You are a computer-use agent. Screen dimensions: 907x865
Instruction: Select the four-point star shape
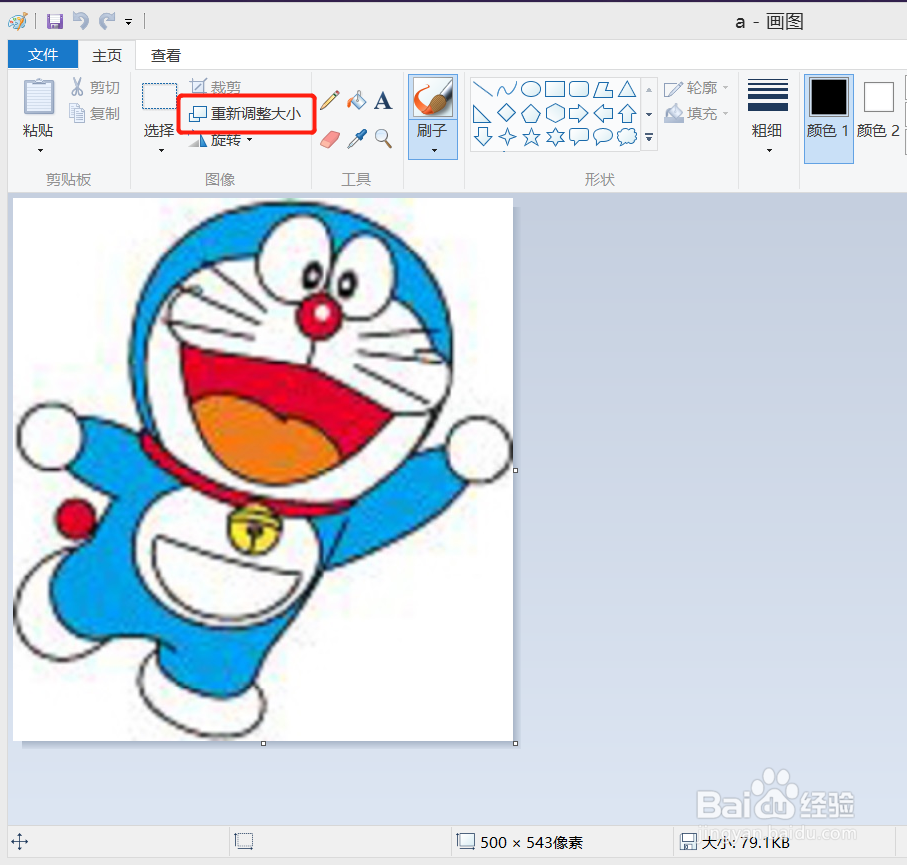[507, 137]
